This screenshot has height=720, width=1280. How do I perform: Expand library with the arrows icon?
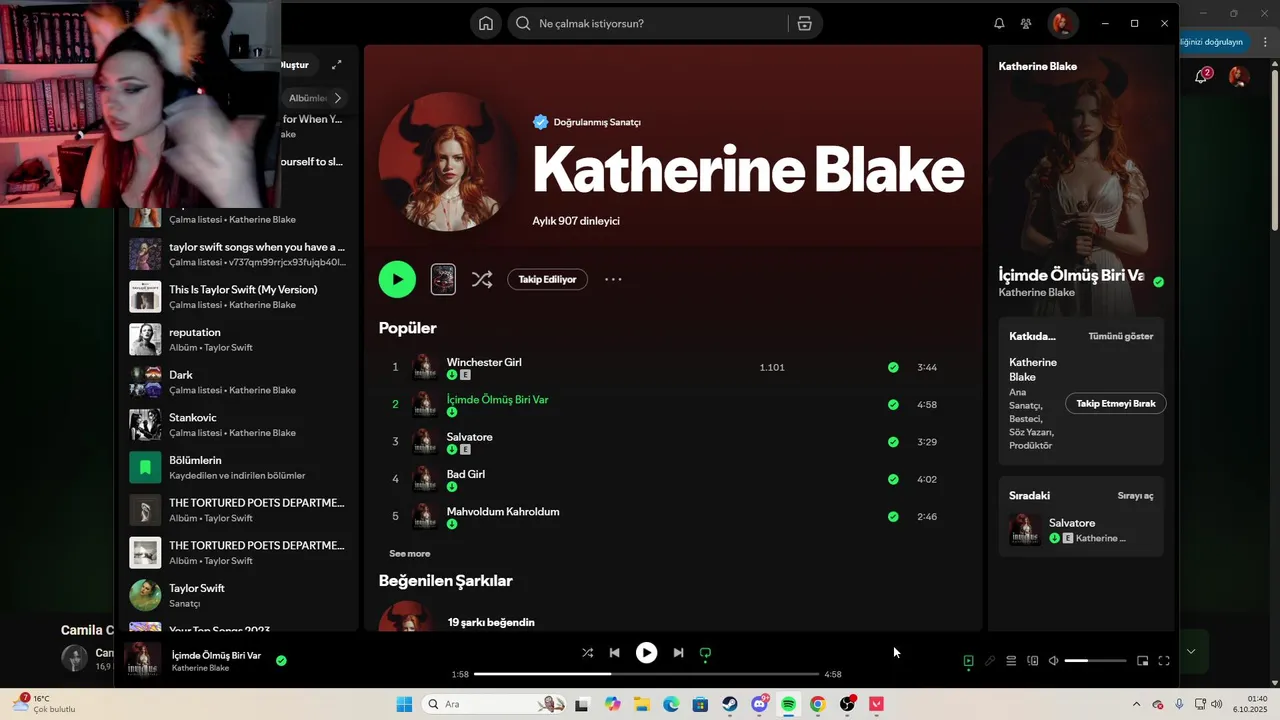coord(337,65)
